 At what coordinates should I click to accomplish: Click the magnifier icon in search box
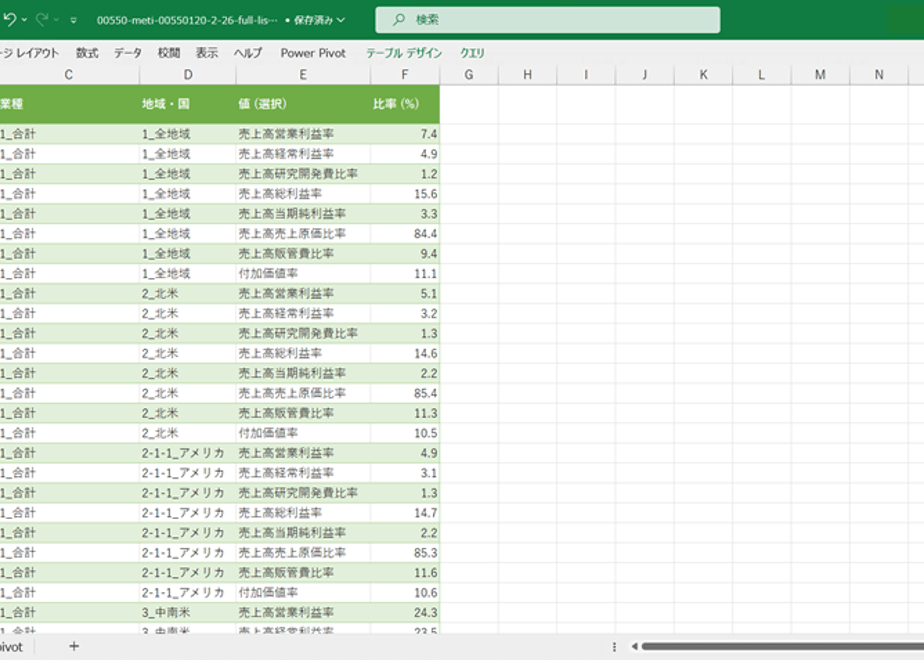(x=399, y=19)
